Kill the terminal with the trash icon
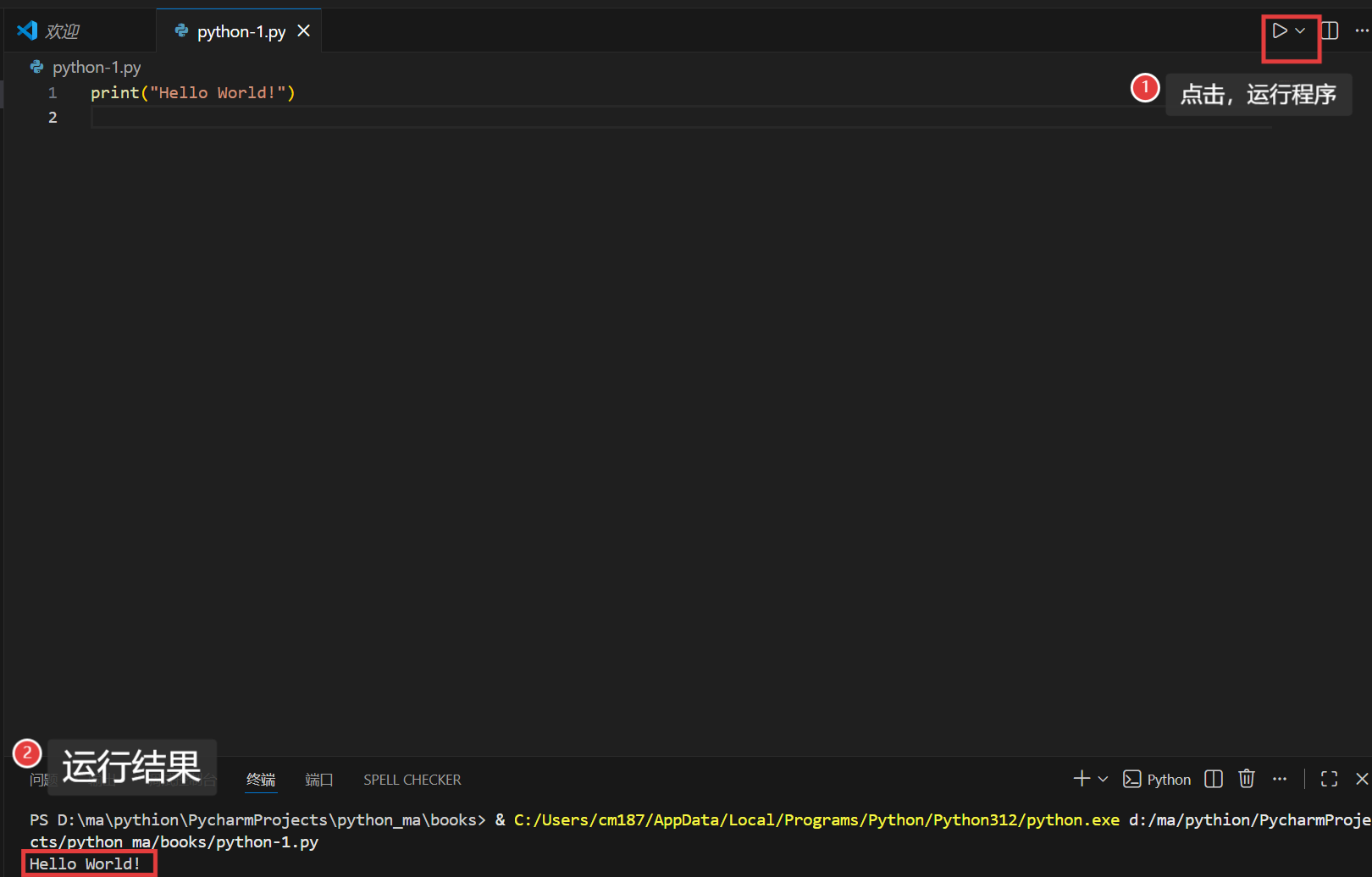This screenshot has width=1372, height=877. (1246, 779)
